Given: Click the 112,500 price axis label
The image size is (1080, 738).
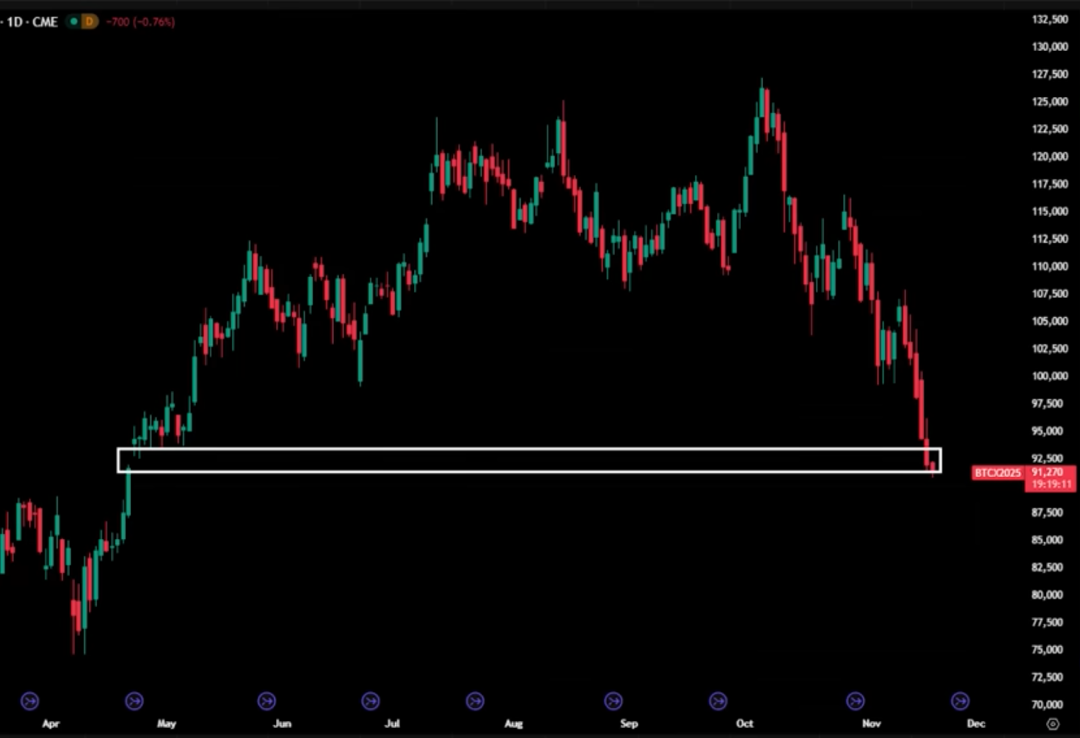Looking at the screenshot, I should click(x=1050, y=239).
